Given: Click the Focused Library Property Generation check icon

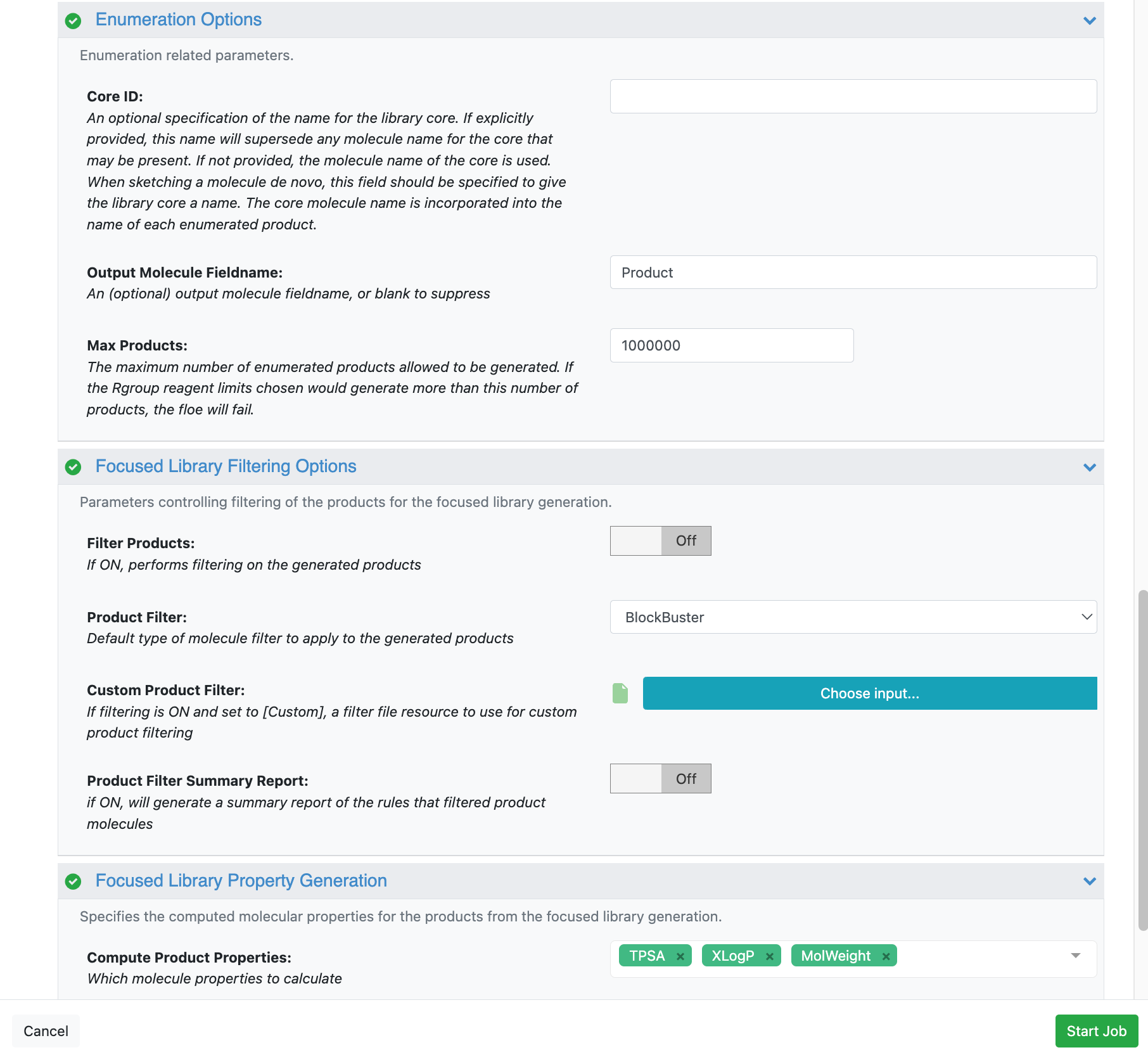Looking at the screenshot, I should (x=73, y=881).
